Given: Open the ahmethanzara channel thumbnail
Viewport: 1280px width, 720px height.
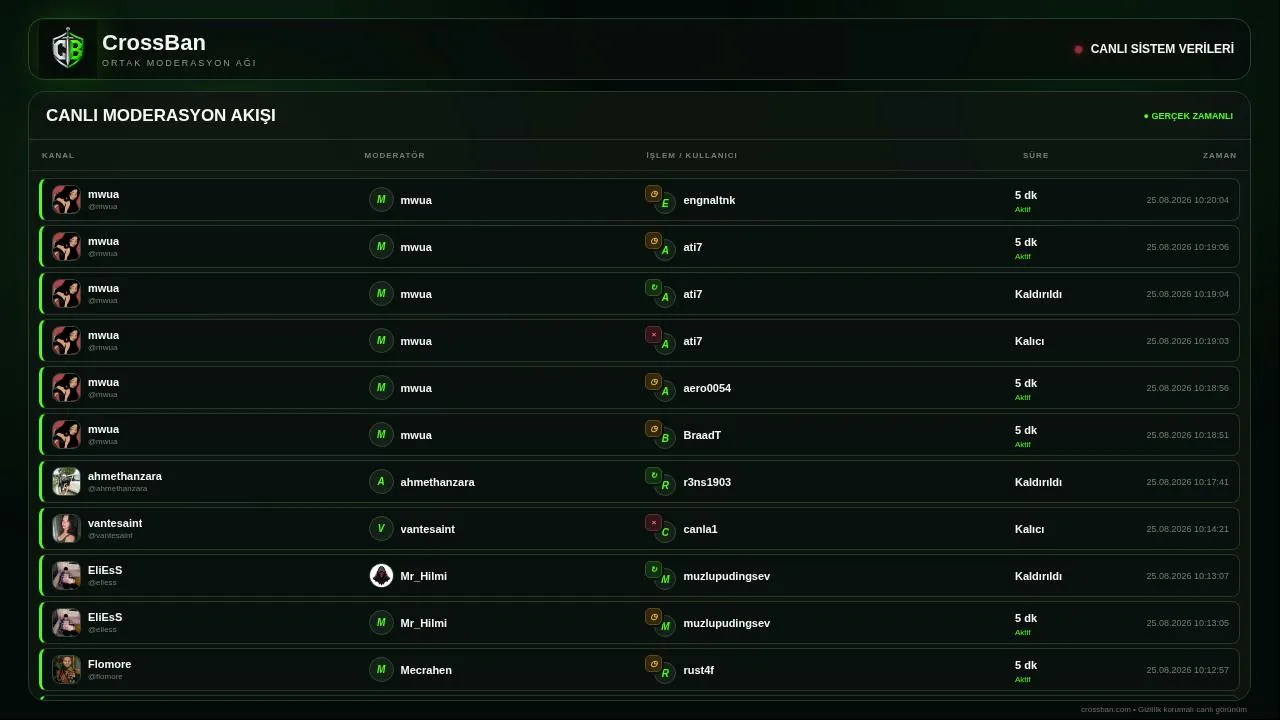Looking at the screenshot, I should 66,482.
